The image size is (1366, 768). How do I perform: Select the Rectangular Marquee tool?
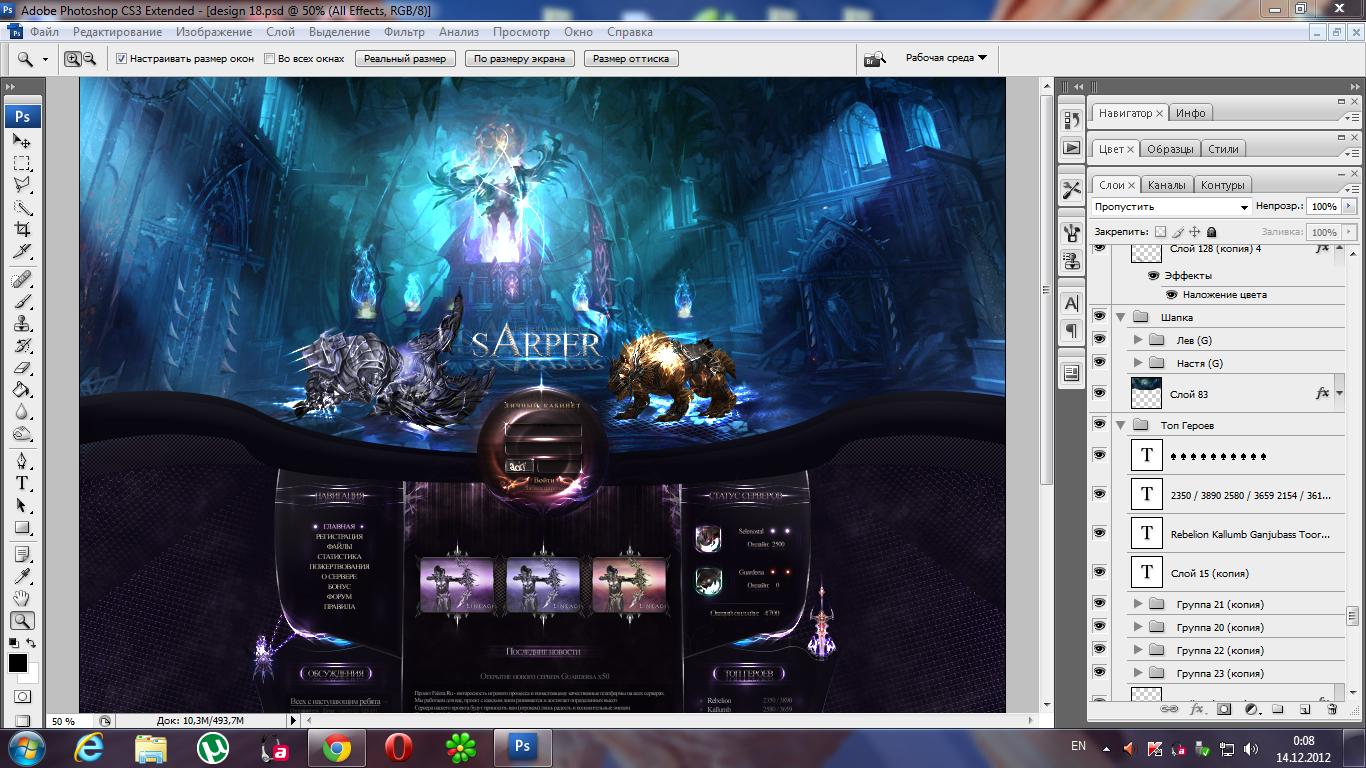(22, 163)
